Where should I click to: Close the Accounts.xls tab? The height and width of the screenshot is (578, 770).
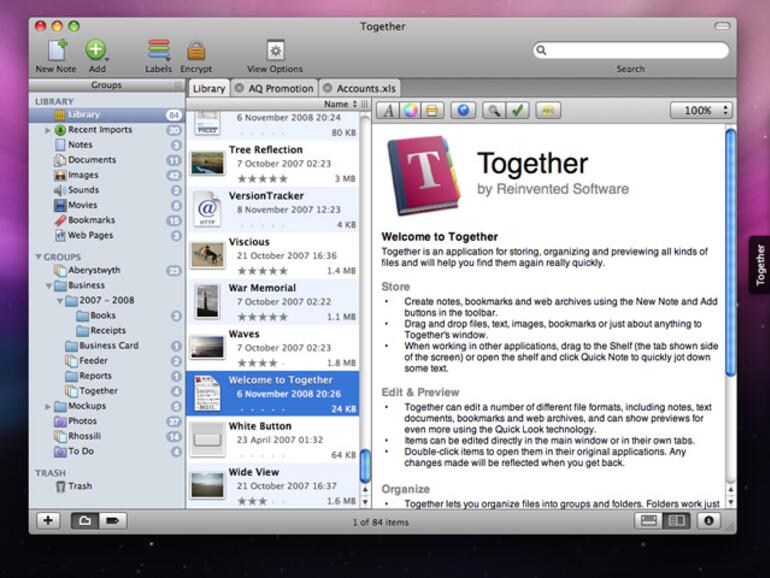click(328, 88)
